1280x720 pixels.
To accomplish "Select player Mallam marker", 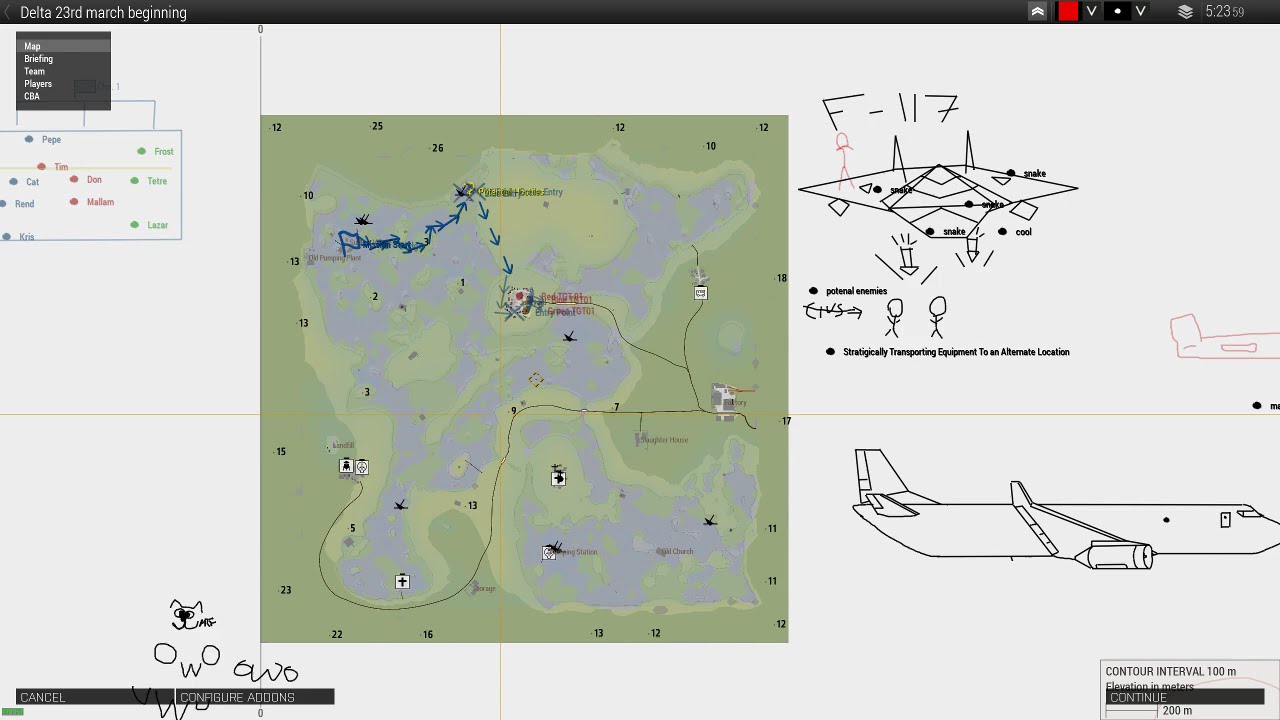I will tap(74, 202).
